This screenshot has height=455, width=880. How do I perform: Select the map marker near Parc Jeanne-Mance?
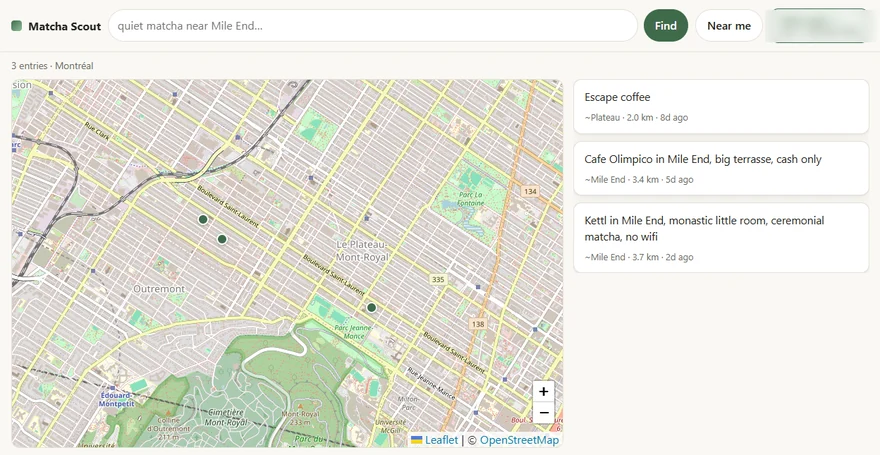tap(371, 307)
